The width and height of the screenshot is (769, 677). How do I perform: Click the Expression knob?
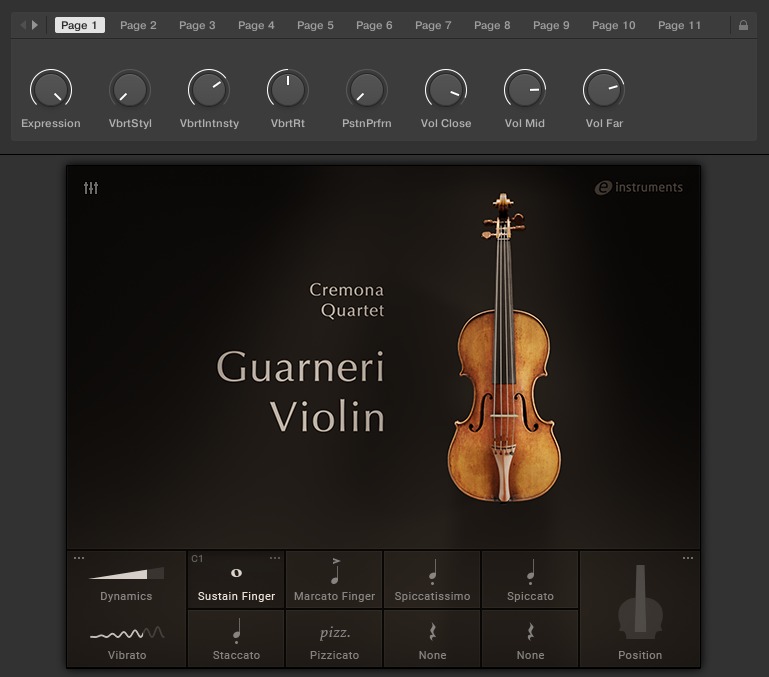pos(50,90)
